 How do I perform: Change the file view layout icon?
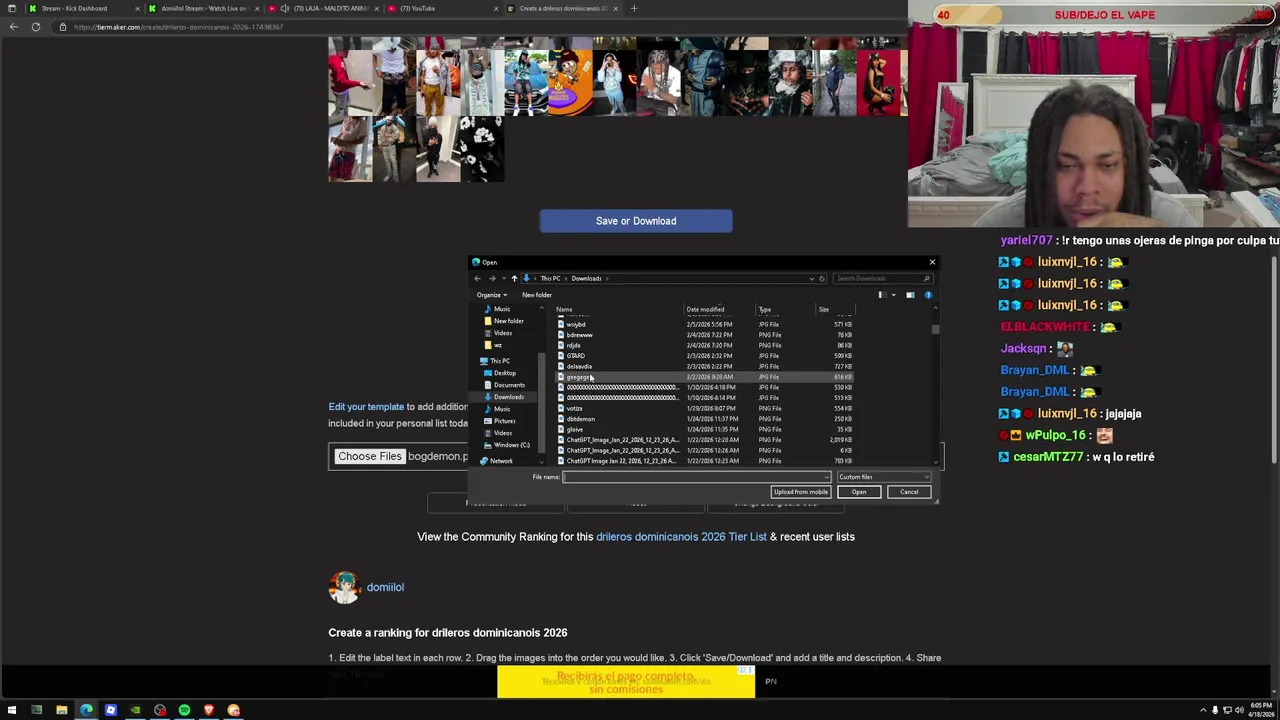click(881, 295)
